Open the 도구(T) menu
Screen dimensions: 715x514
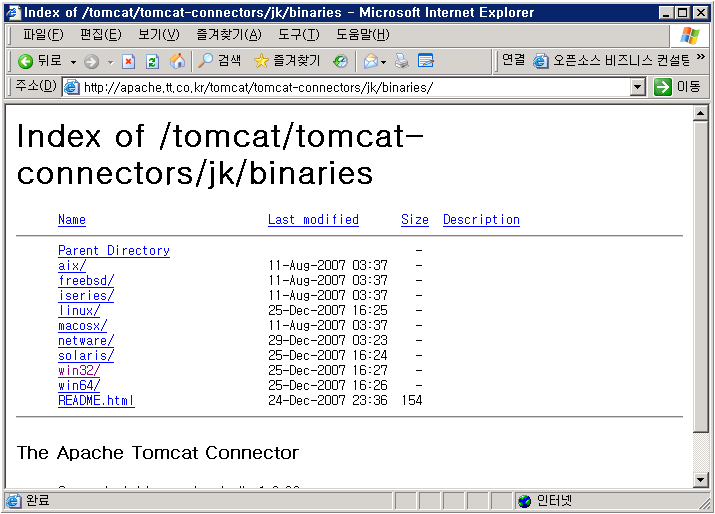pyautogui.click(x=299, y=35)
